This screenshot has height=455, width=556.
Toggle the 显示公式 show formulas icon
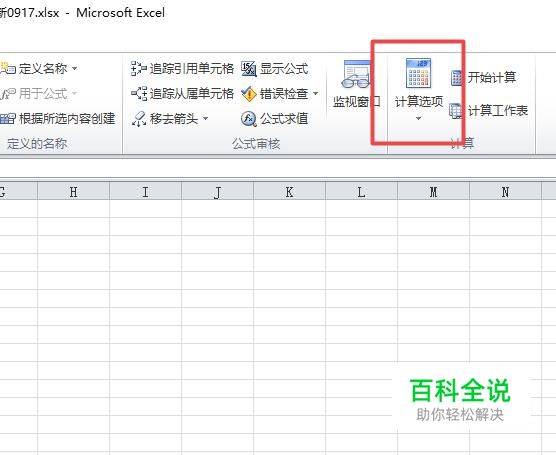[249, 68]
